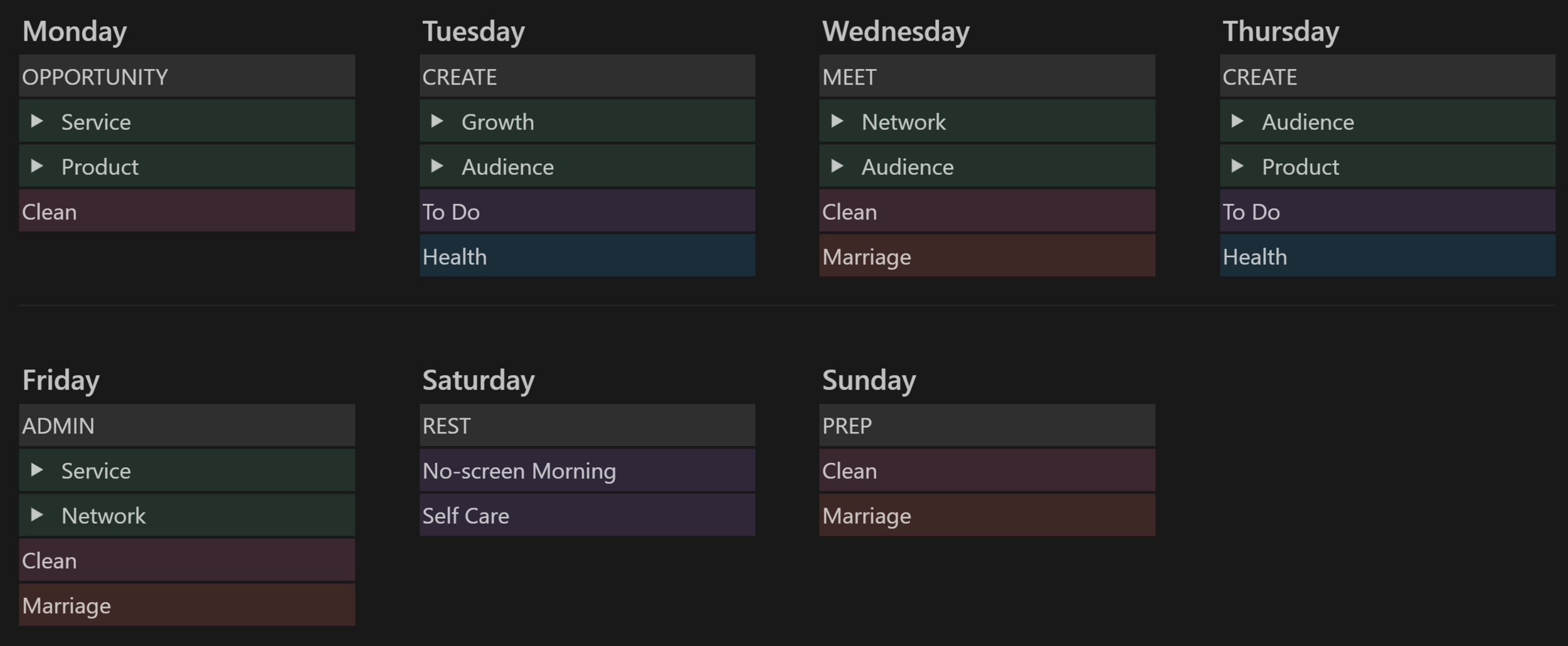1568x646 pixels.
Task: Select the Clean block under Friday
Action: (x=187, y=559)
